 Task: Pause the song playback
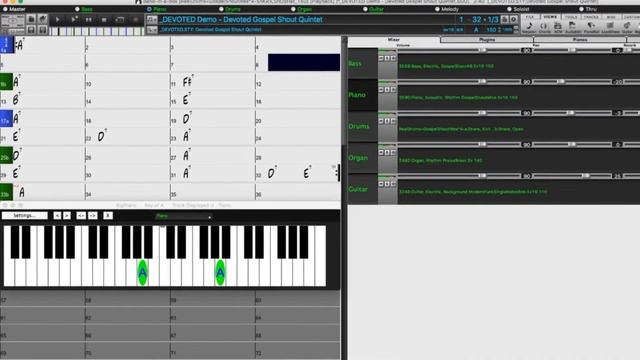(89, 19)
